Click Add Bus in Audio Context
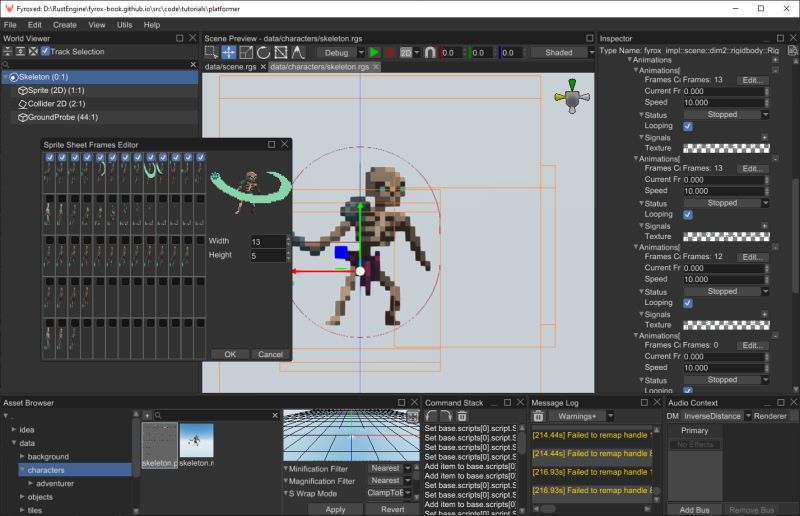The width and height of the screenshot is (800, 516). [x=694, y=510]
